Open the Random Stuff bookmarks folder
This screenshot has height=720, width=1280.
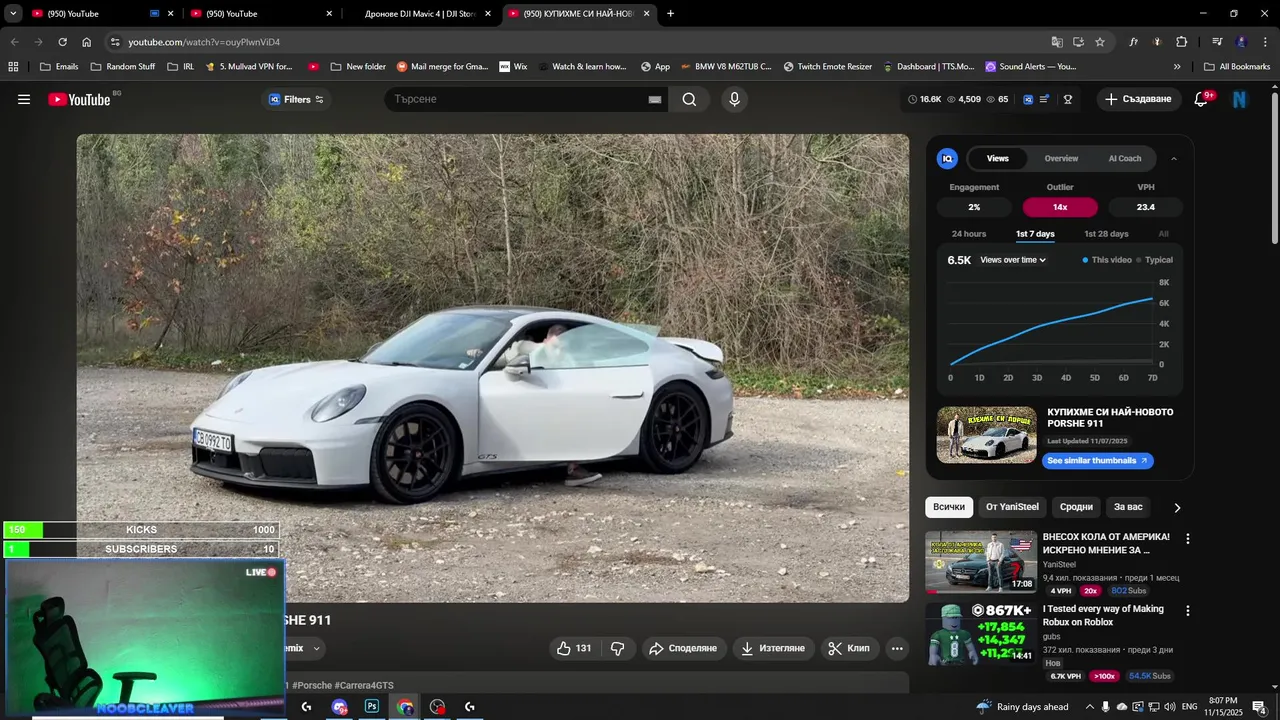click(123, 67)
